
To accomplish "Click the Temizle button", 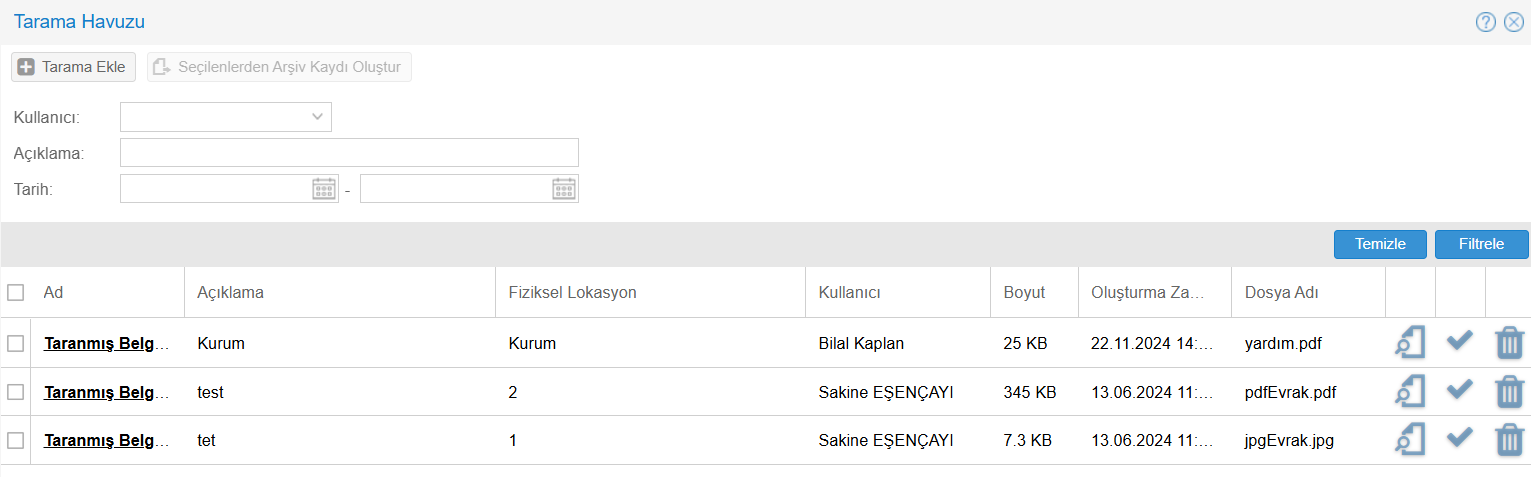I will 1380,244.
